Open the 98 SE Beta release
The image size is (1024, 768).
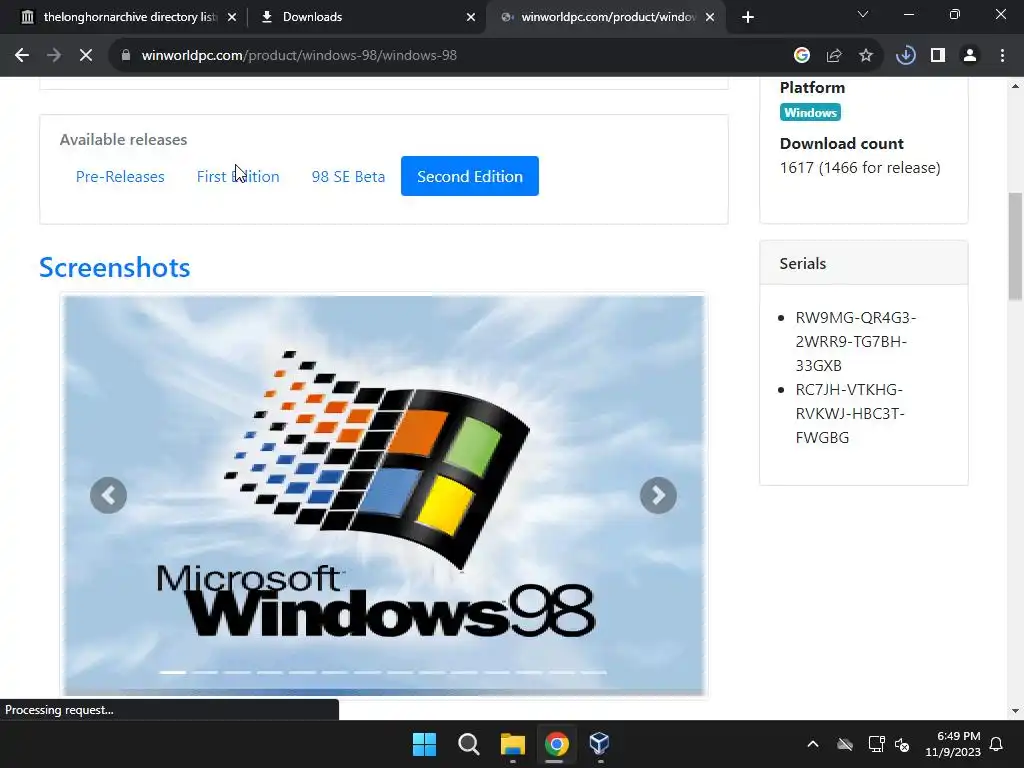tap(348, 176)
